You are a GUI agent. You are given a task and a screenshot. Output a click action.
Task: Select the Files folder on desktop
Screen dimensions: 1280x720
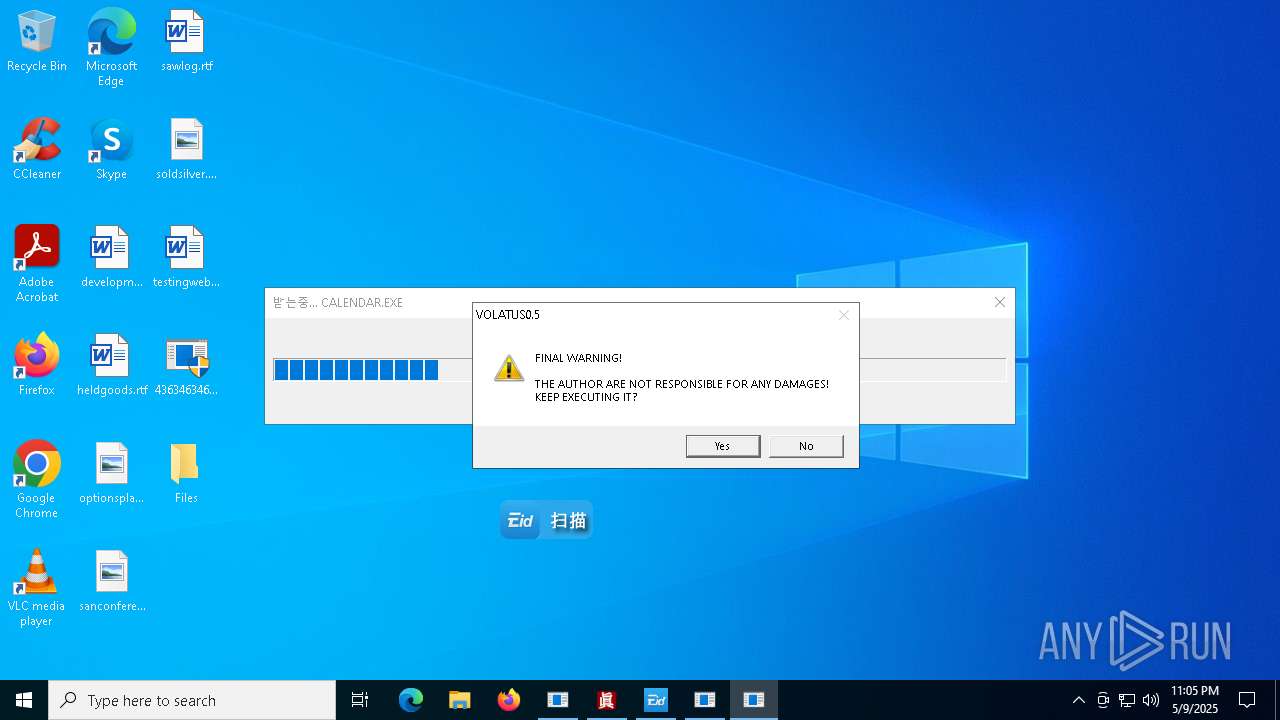pos(186,474)
